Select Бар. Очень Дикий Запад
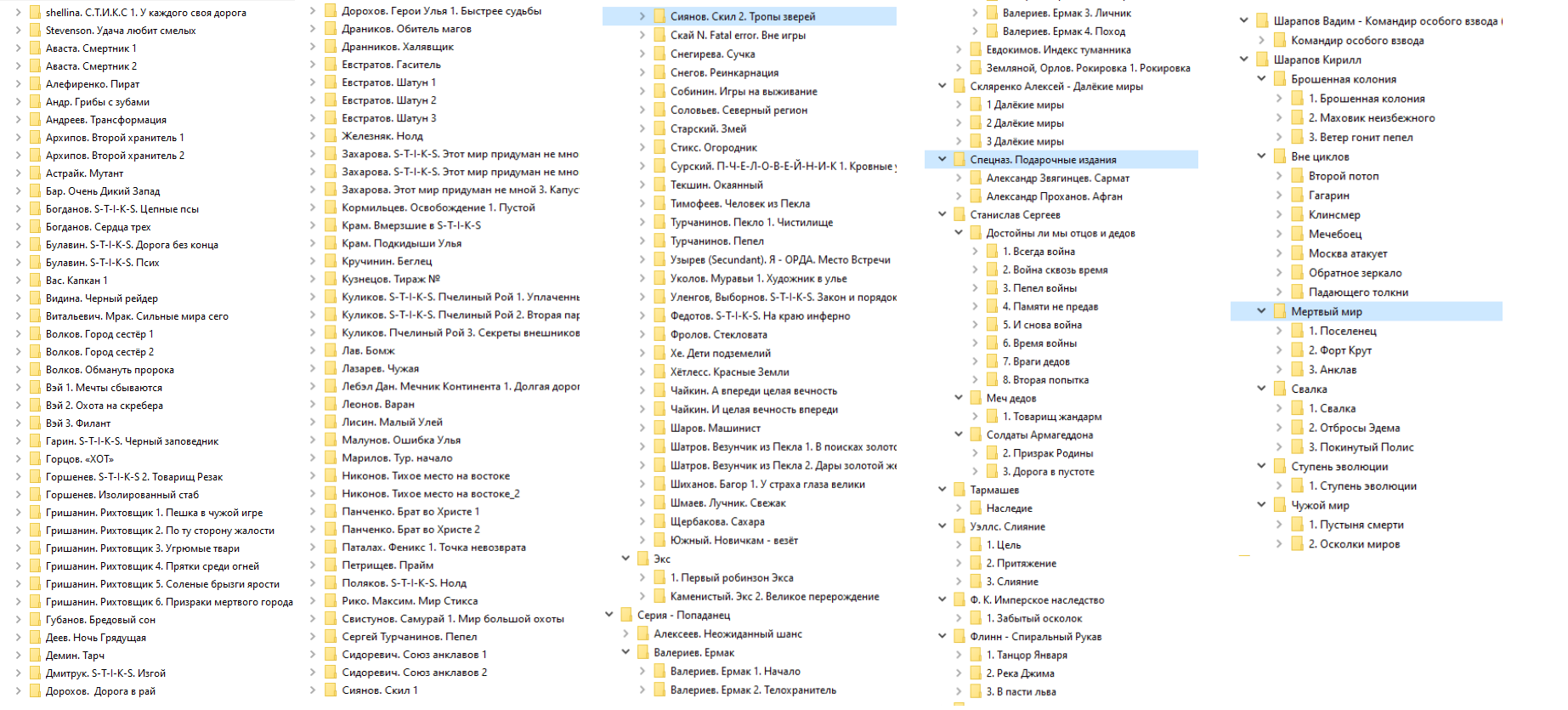1568x710 pixels. tap(103, 191)
